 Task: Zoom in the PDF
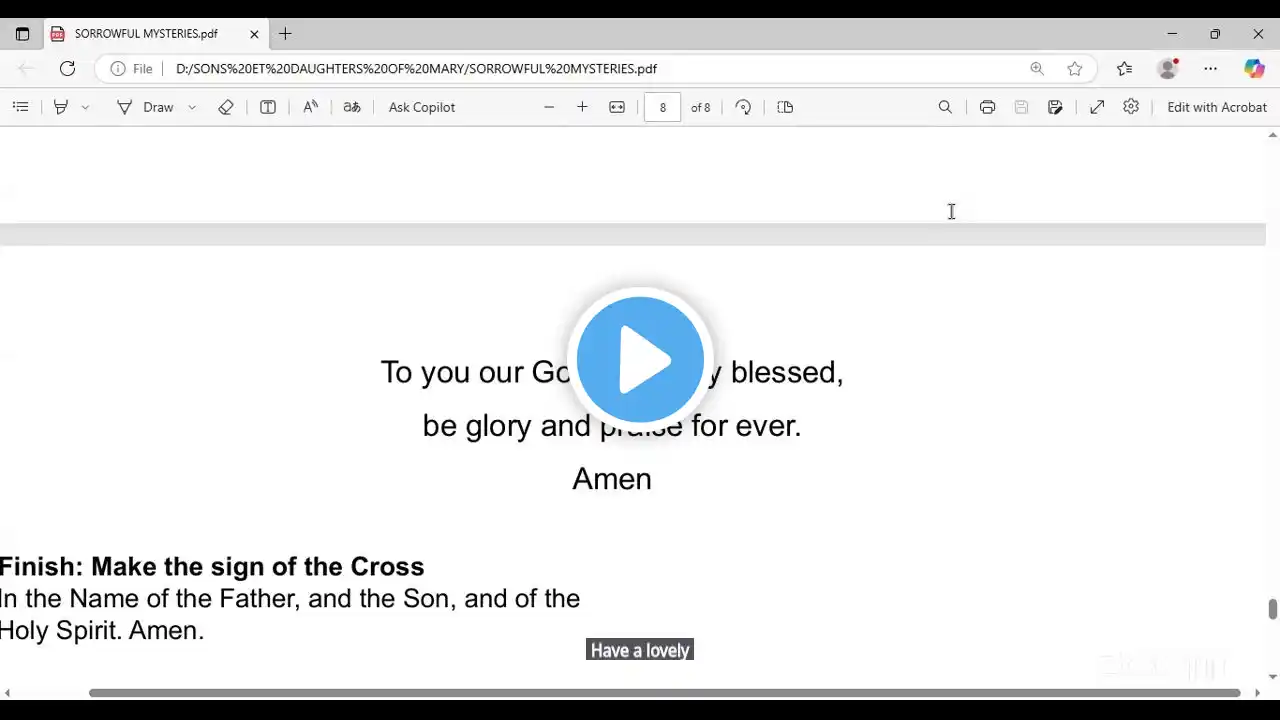582,107
